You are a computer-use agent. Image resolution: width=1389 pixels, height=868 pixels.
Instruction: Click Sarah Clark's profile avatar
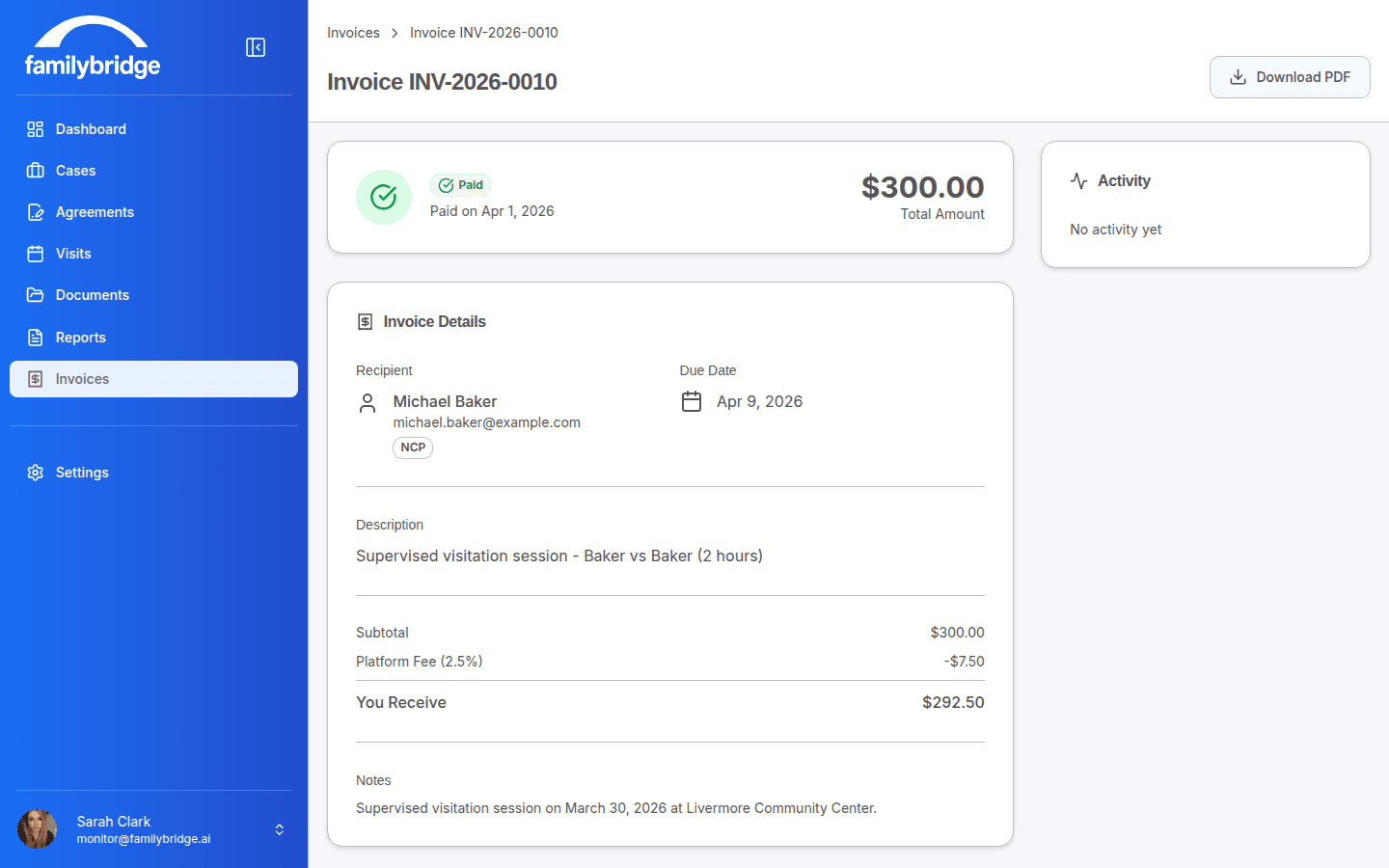pos(37,828)
